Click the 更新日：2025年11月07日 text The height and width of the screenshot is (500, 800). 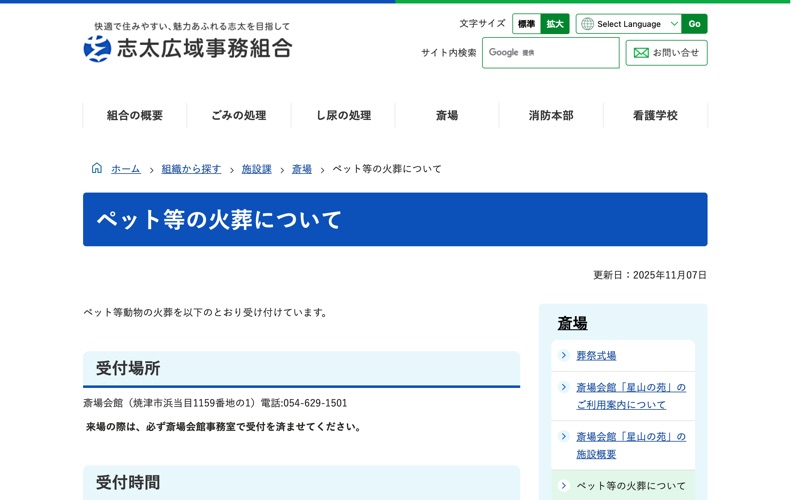click(x=649, y=275)
